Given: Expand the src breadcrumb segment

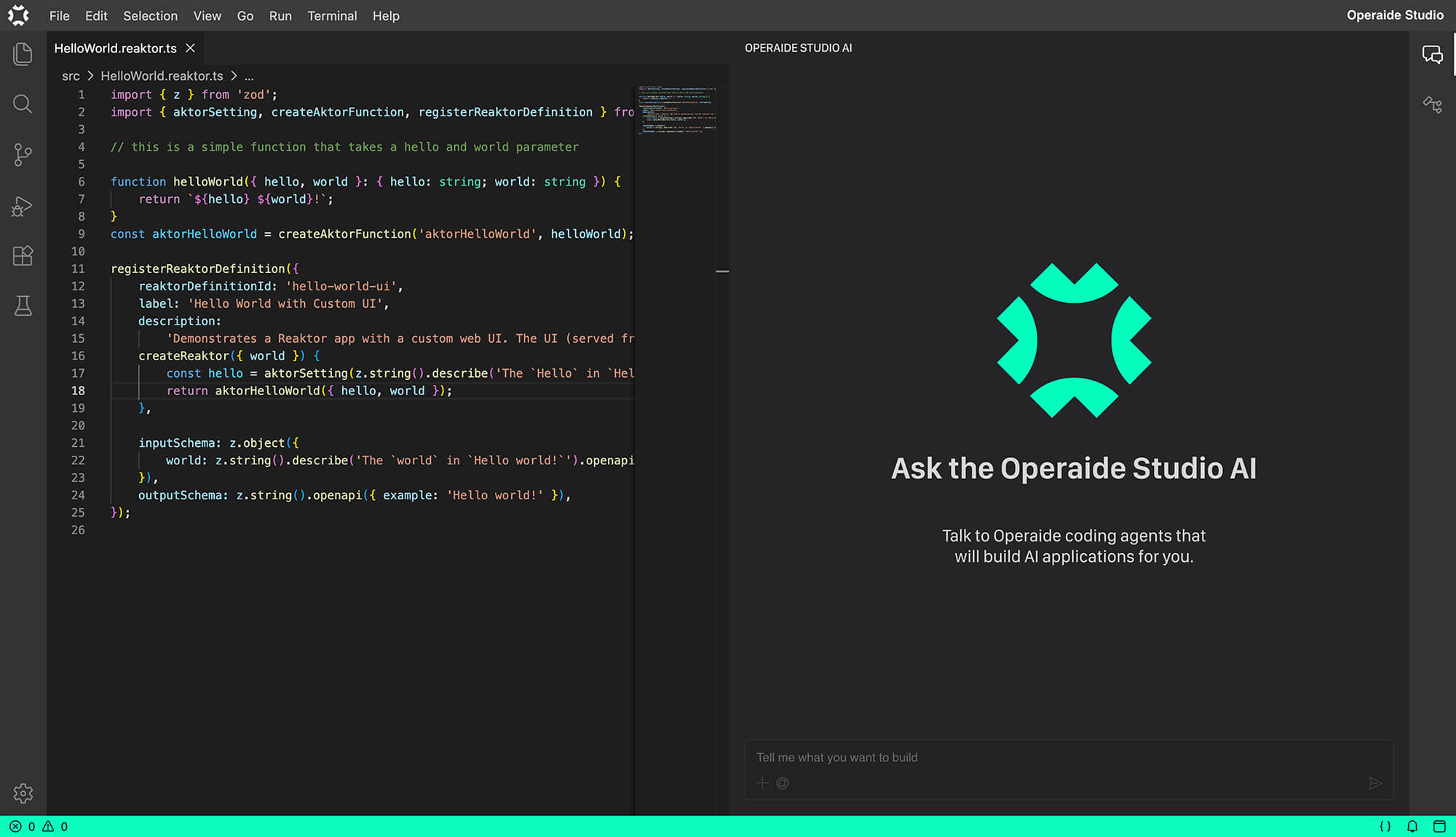Looking at the screenshot, I should tap(71, 76).
